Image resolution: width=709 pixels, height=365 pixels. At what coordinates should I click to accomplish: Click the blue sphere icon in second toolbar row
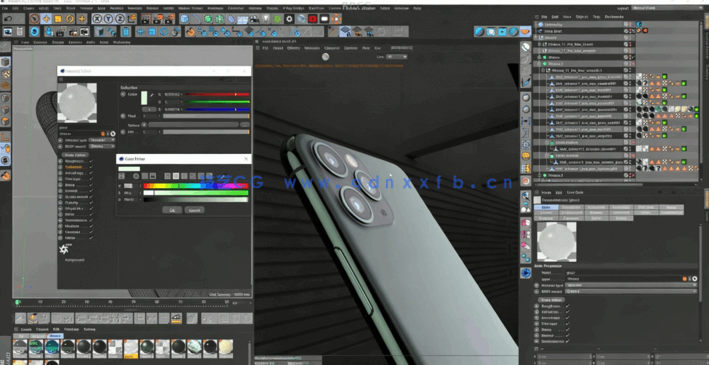(34, 32)
